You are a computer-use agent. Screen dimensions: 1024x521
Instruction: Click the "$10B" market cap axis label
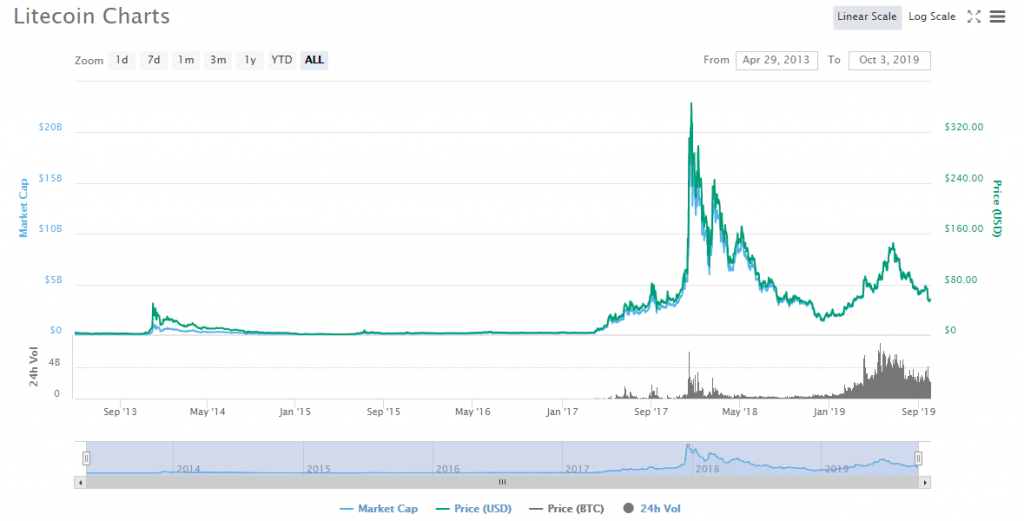50,229
